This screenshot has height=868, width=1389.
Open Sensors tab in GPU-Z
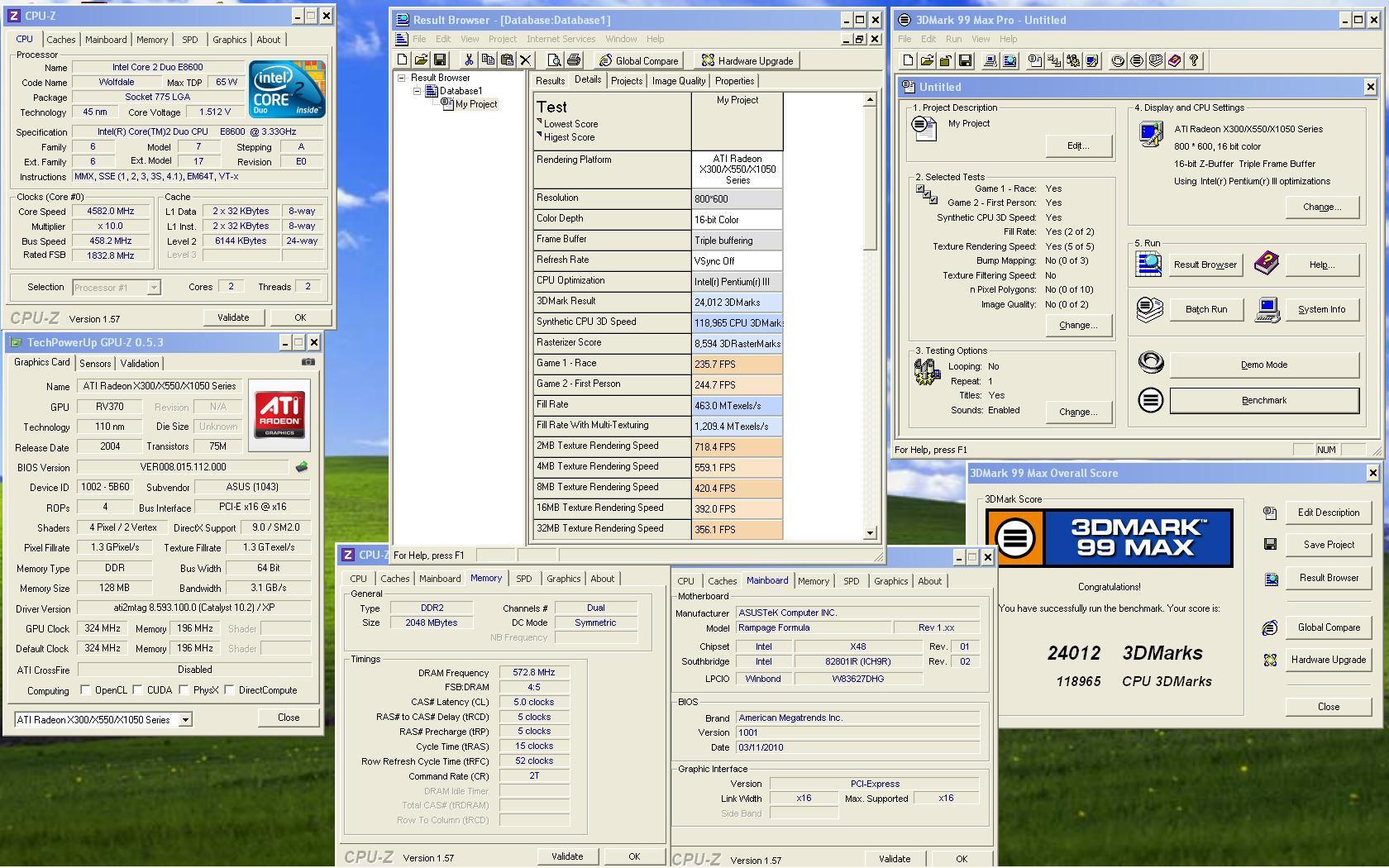point(95,364)
